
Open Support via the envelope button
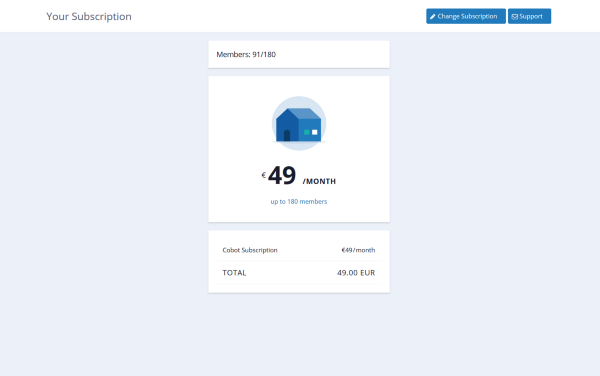(529, 16)
